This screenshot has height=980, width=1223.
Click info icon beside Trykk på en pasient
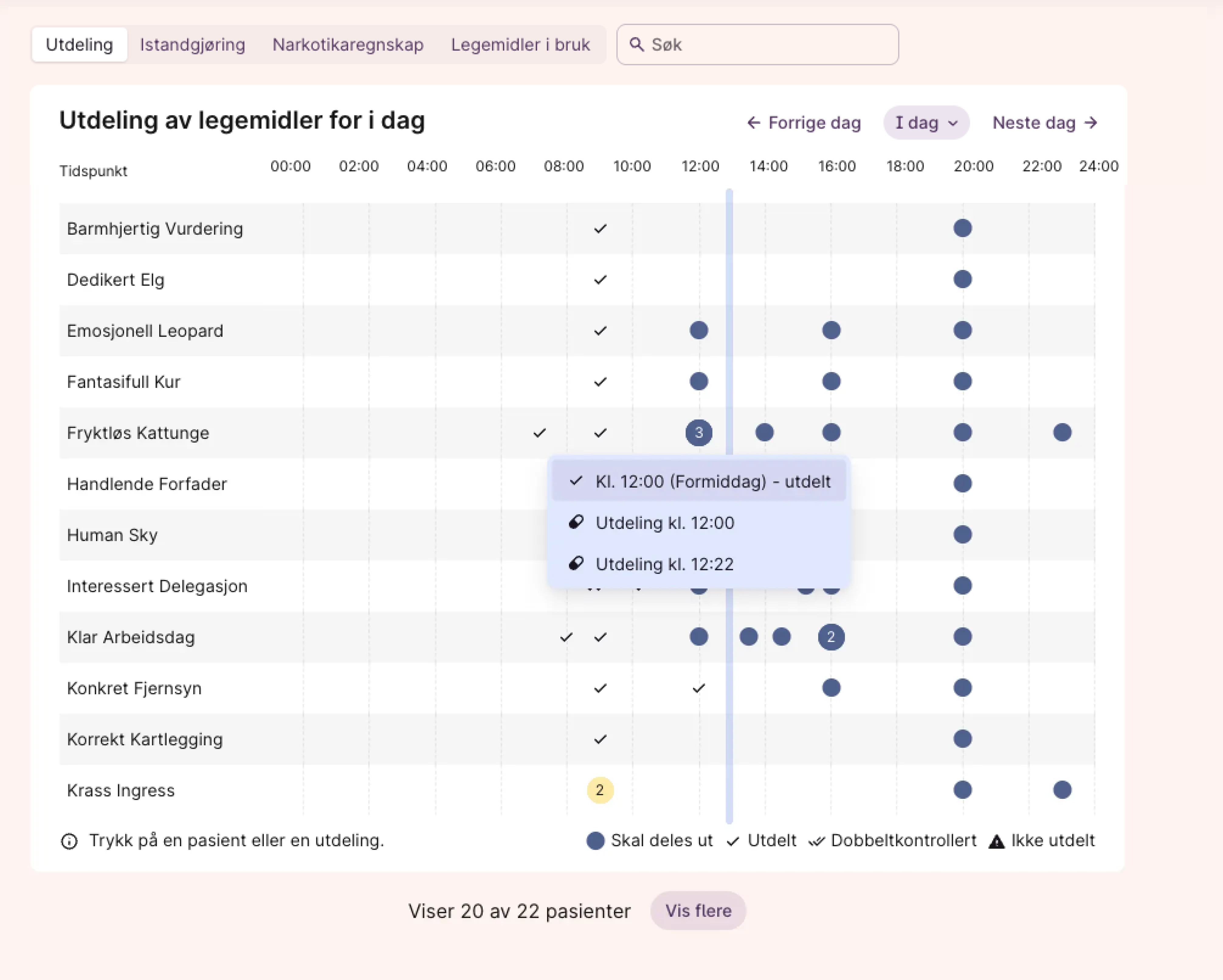(69, 841)
